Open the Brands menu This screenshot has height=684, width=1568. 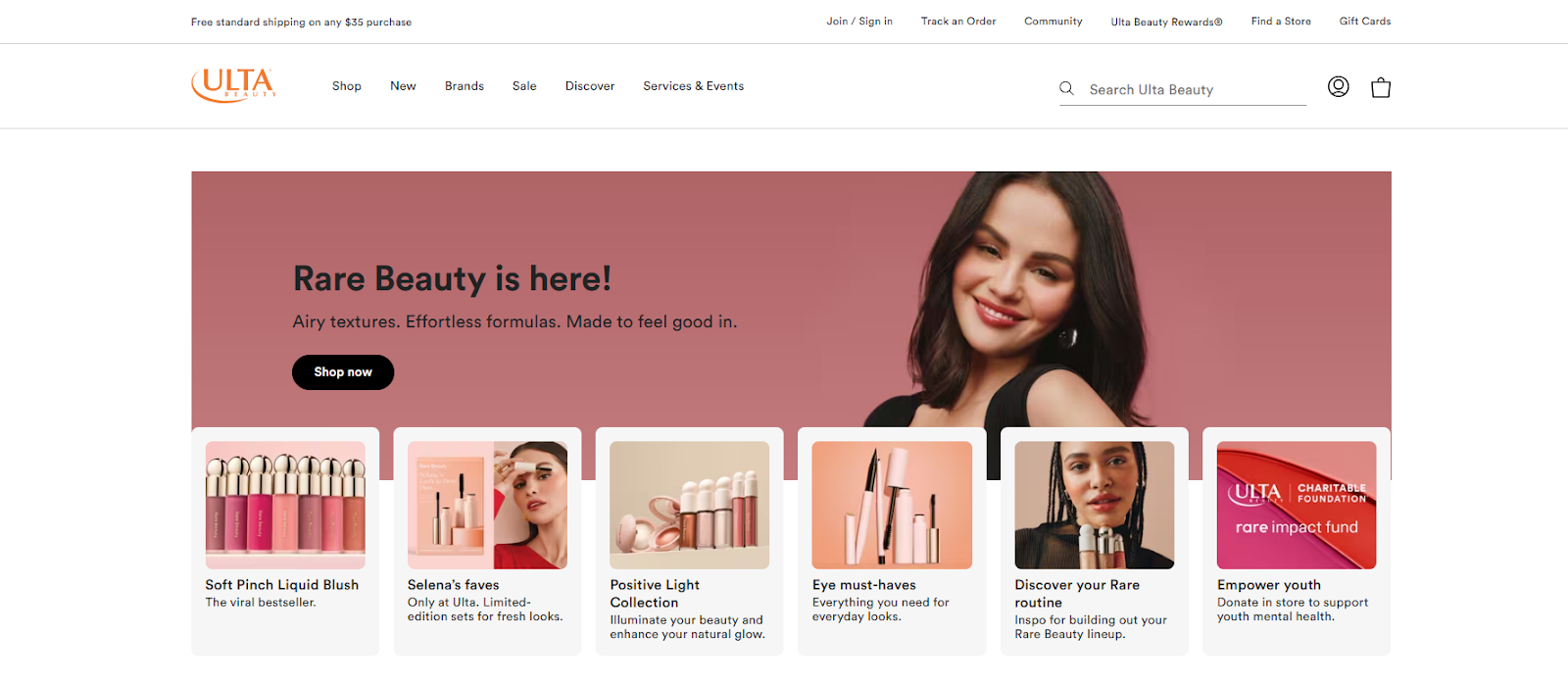(x=465, y=86)
